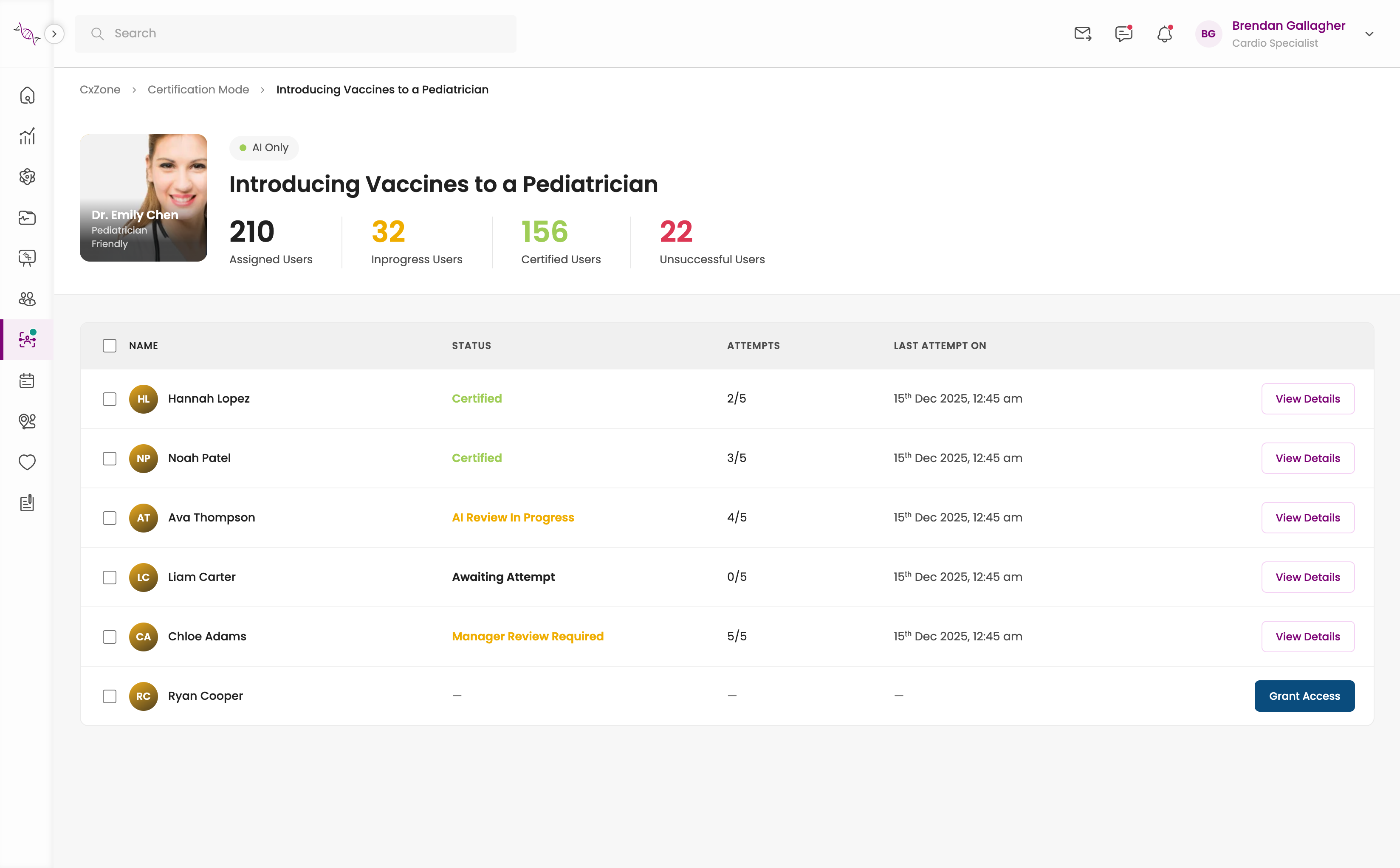Click the AI Only badge
1400x868 pixels.
[264, 147]
